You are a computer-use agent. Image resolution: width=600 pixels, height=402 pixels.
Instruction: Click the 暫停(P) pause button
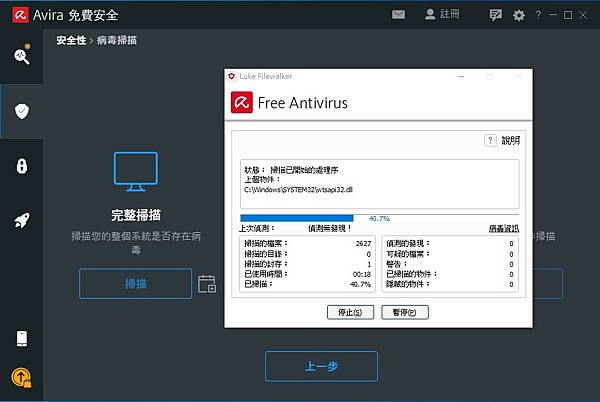405,312
